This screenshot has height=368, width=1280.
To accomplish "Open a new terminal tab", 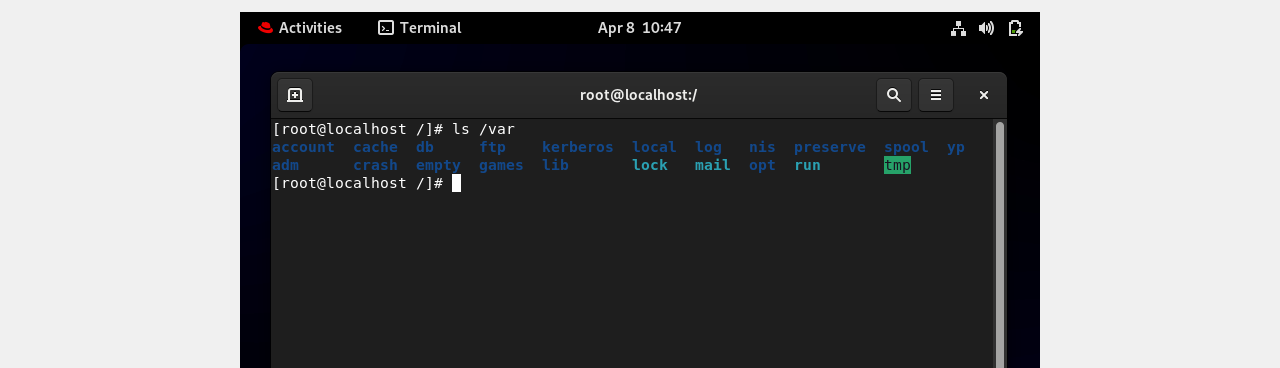I will tap(295, 95).
